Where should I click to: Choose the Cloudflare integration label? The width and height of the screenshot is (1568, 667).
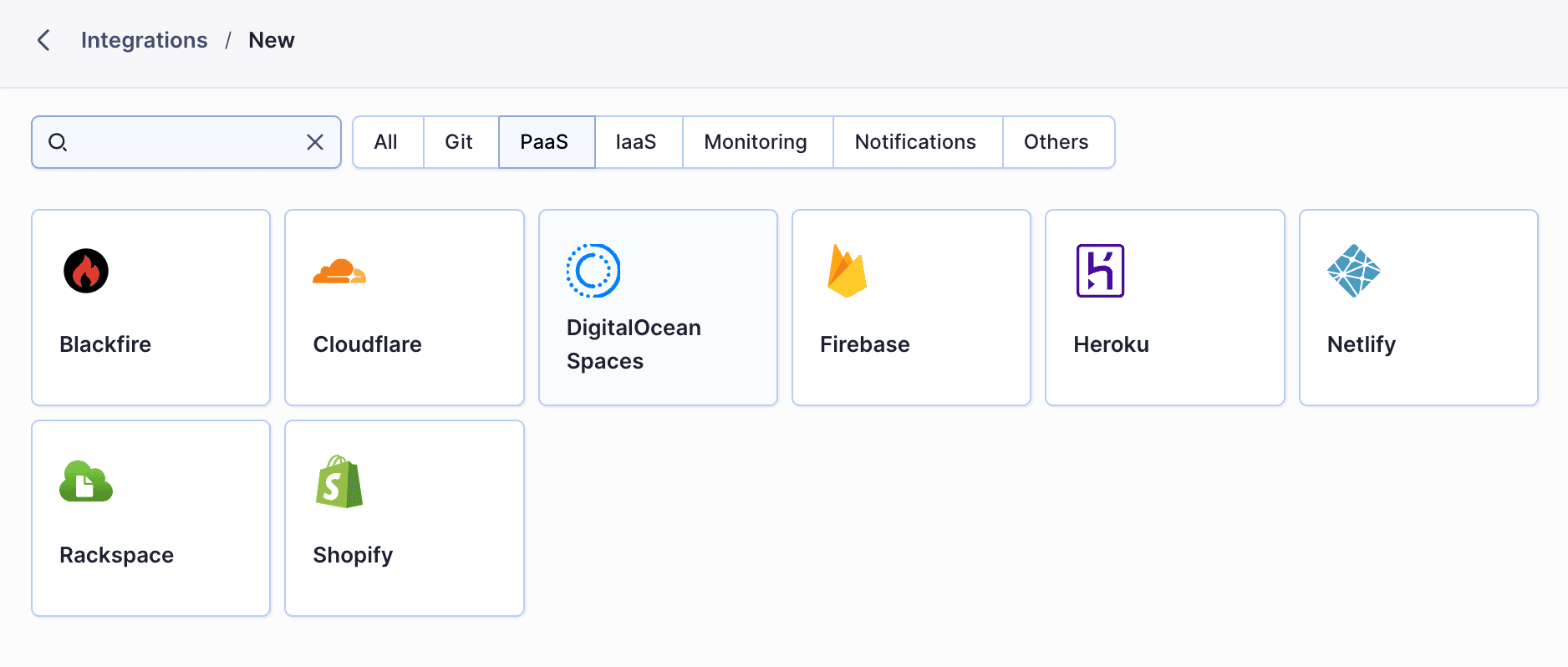pyautogui.click(x=367, y=344)
